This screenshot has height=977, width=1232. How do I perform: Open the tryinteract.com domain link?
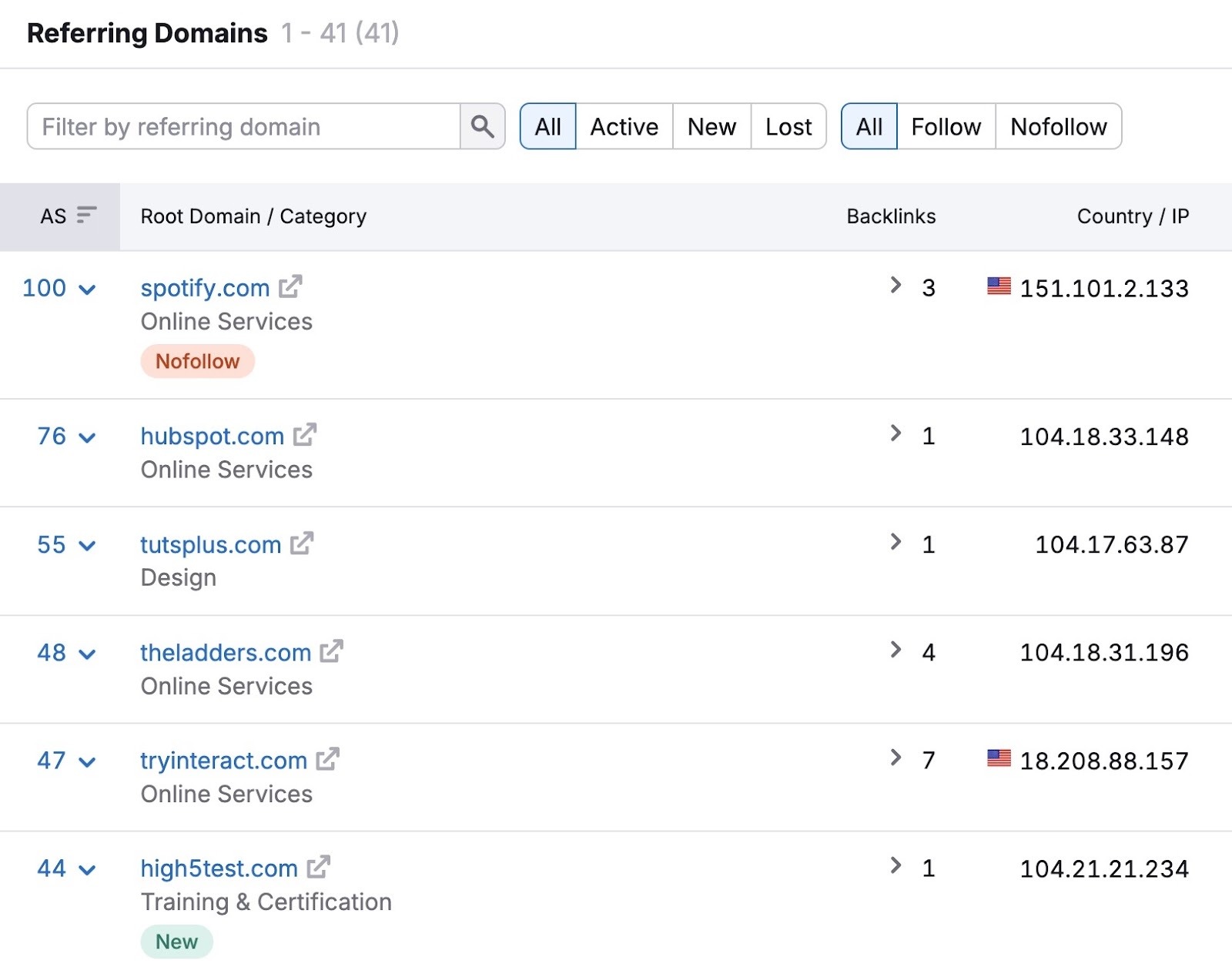pyautogui.click(x=223, y=760)
